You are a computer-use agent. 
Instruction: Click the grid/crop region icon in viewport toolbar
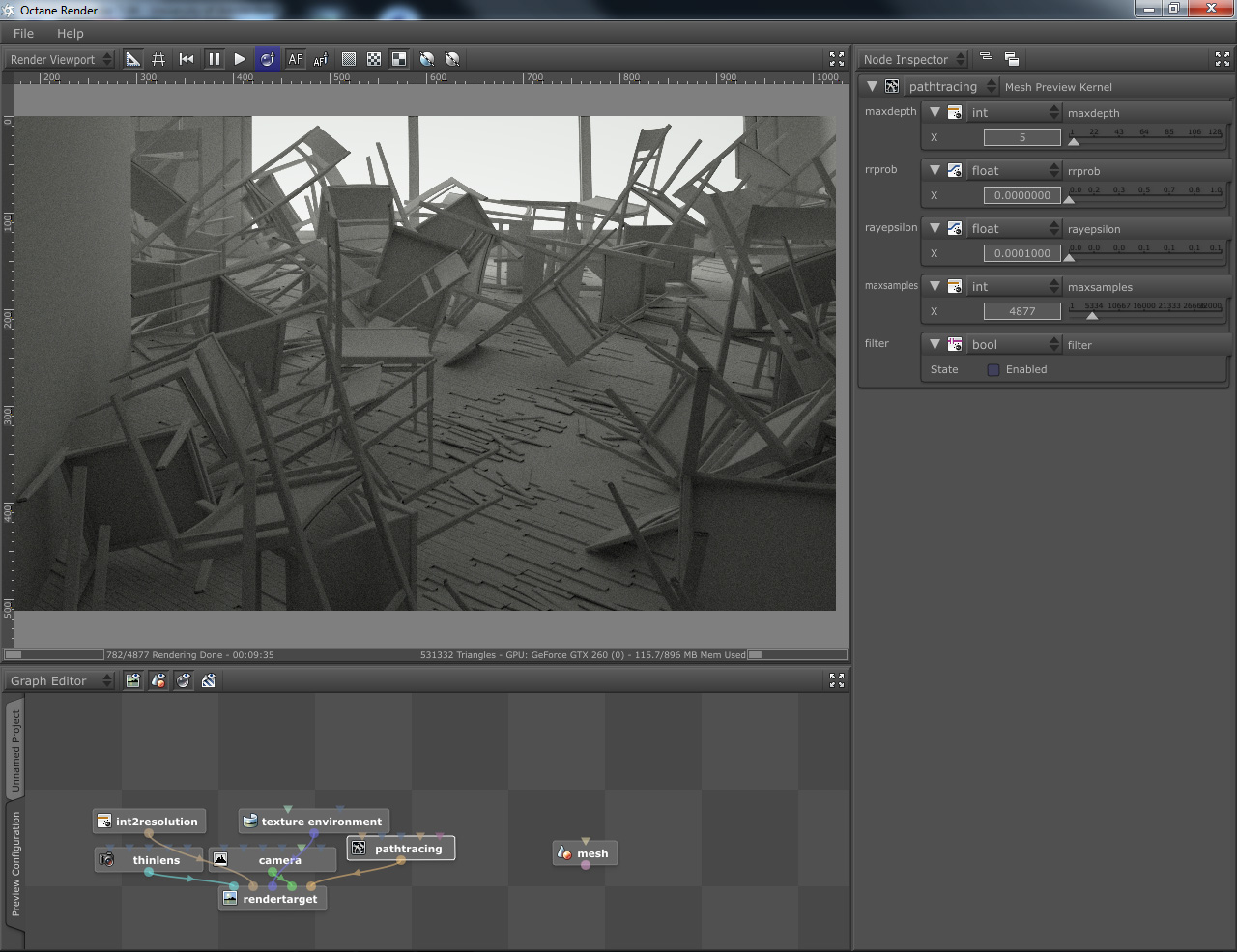point(158,59)
